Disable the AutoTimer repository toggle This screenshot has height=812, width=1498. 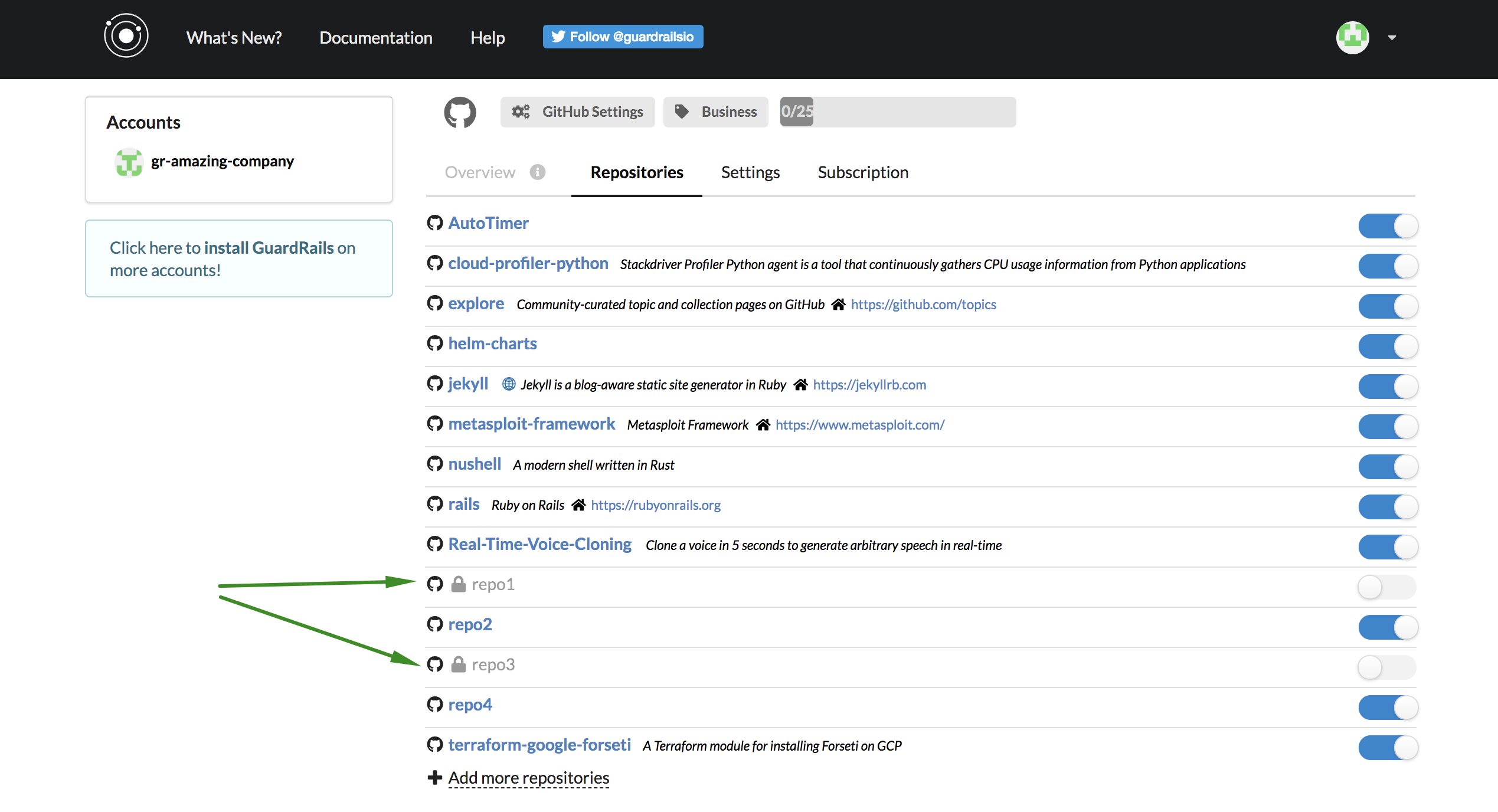tap(1387, 226)
